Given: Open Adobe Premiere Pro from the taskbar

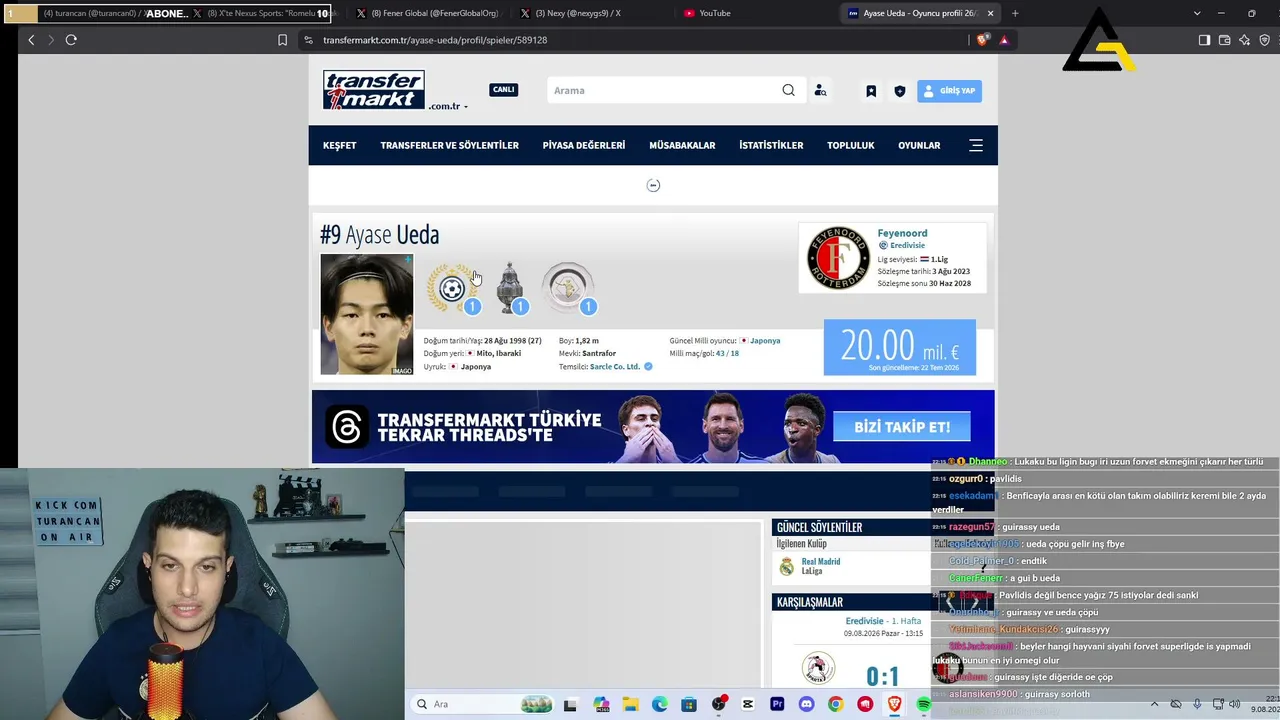Looking at the screenshot, I should (x=777, y=704).
